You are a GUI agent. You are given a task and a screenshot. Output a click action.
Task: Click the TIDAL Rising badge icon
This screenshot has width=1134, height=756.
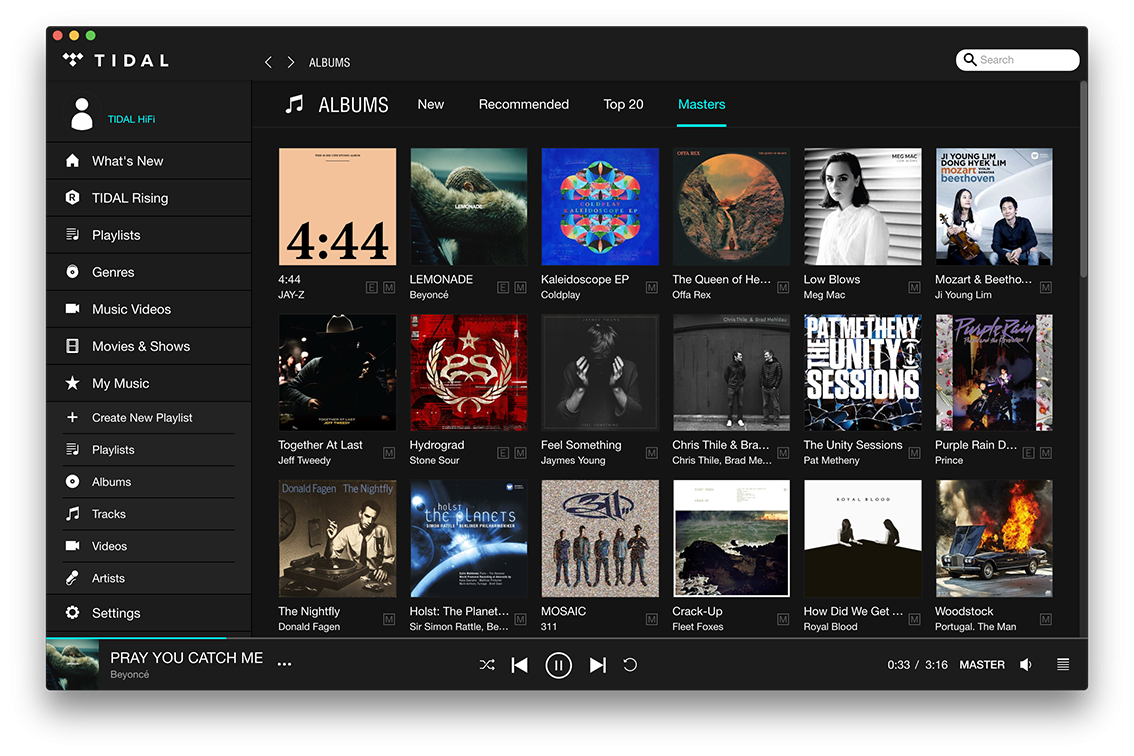pyautogui.click(x=72, y=198)
